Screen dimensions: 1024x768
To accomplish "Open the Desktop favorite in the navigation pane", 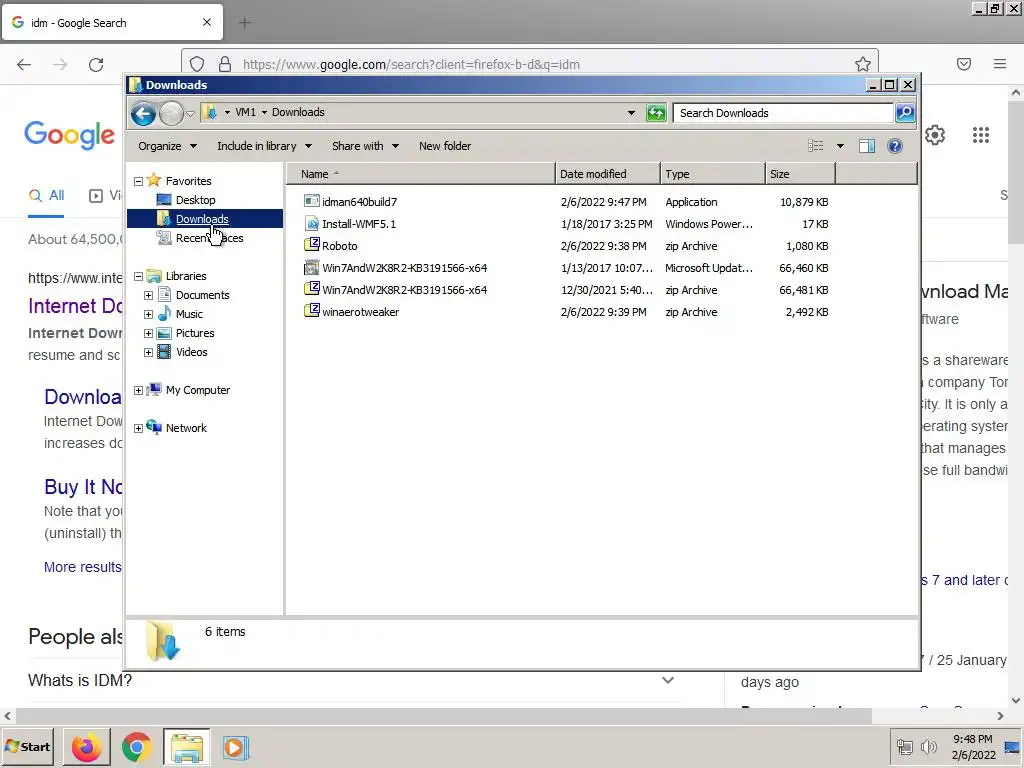I will point(195,200).
